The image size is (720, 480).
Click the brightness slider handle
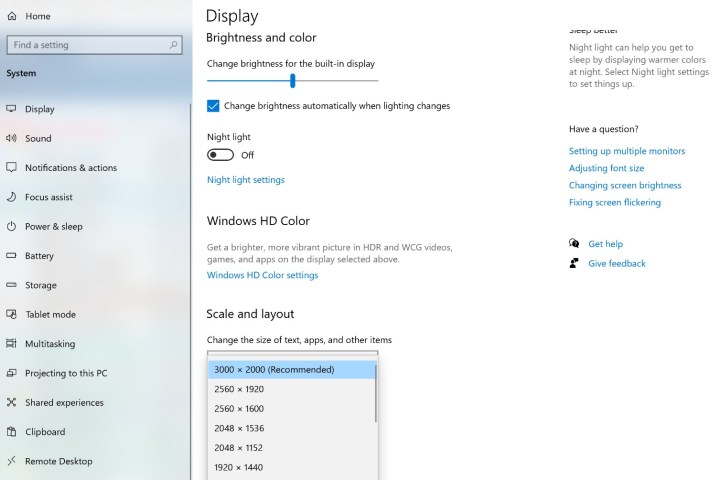(x=293, y=81)
